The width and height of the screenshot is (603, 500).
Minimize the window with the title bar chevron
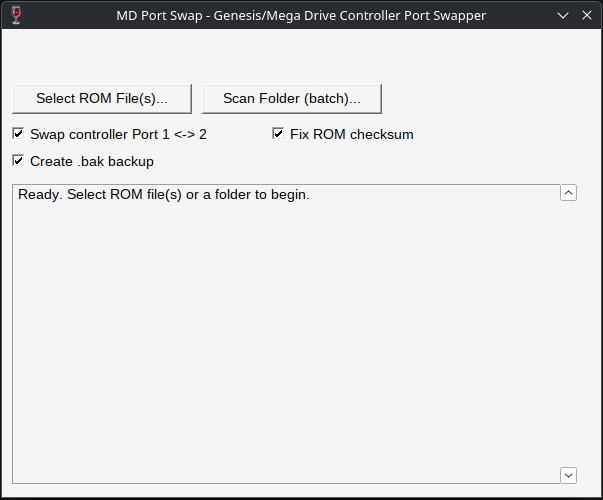click(x=563, y=15)
